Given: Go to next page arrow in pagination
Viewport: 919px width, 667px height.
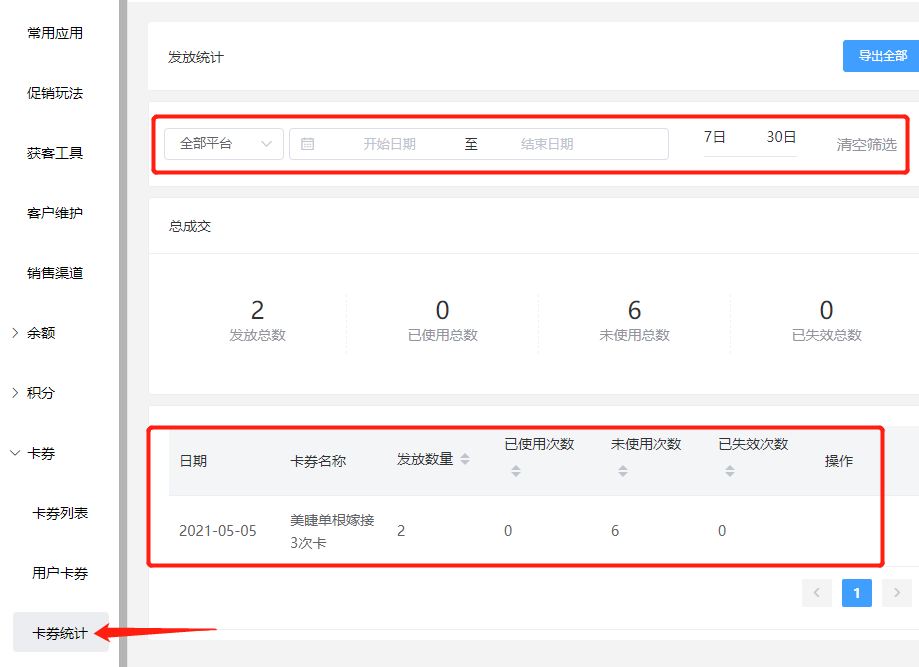Looking at the screenshot, I should click(x=896, y=593).
